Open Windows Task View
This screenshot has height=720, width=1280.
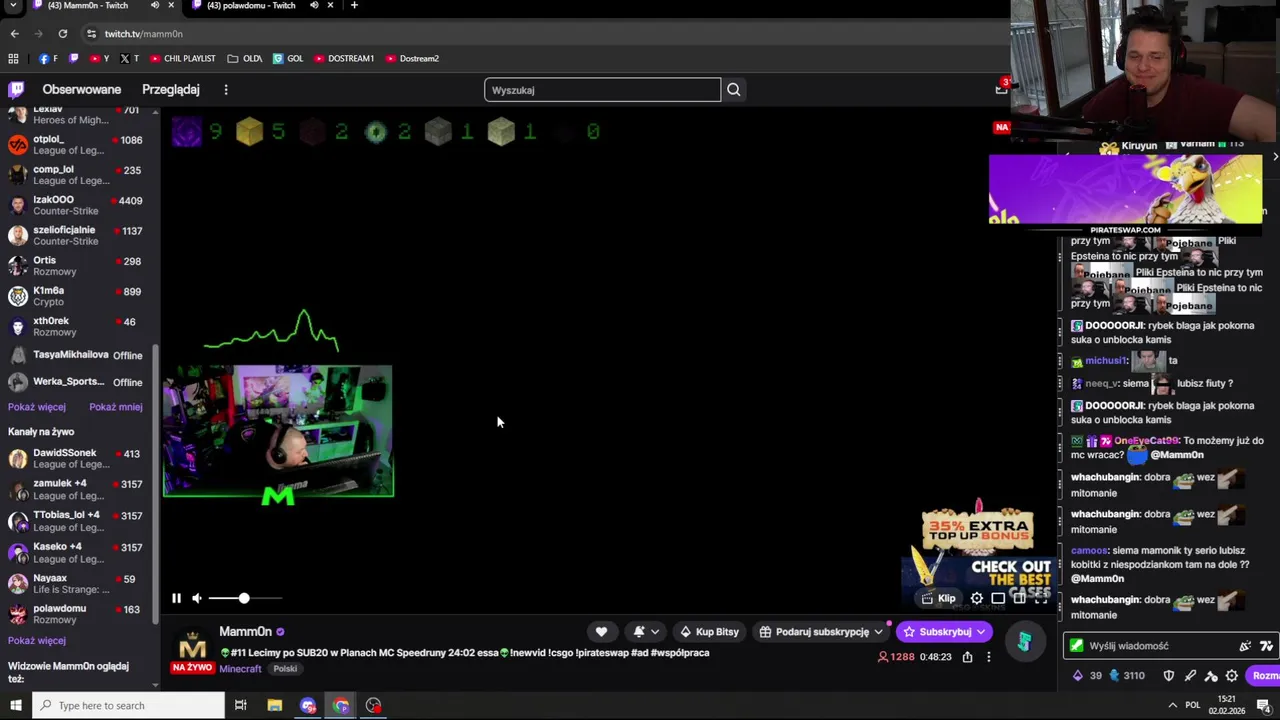[240, 706]
